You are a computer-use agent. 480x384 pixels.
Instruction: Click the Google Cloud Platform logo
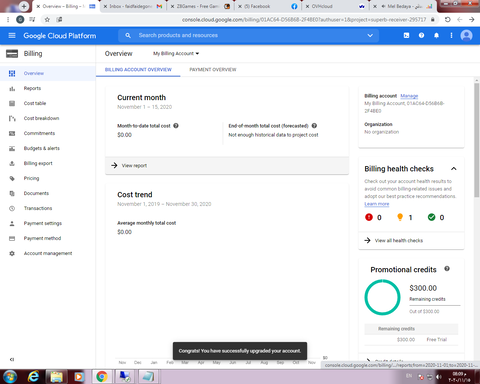[60, 36]
